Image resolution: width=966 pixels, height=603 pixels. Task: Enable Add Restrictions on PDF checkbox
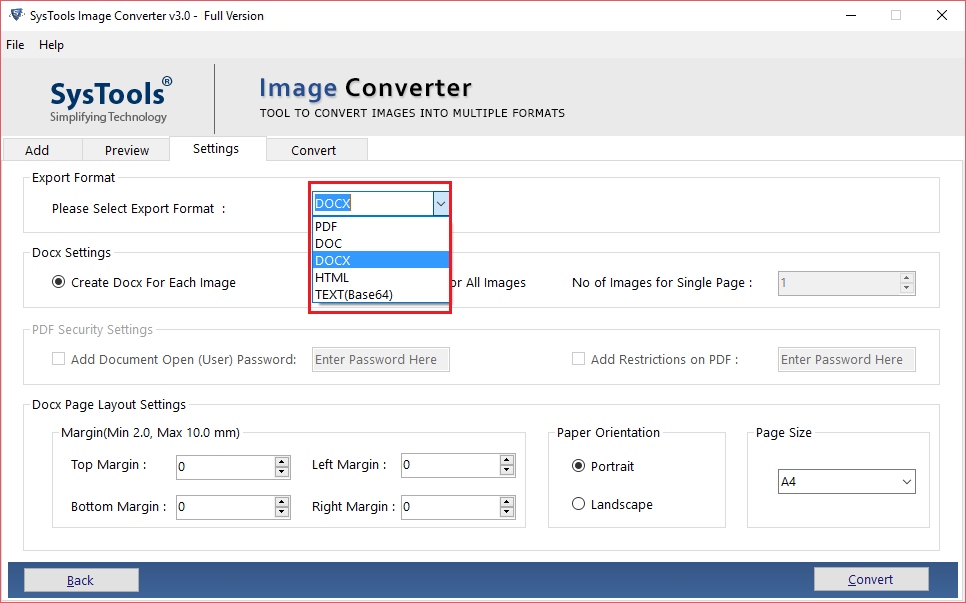[x=578, y=358]
